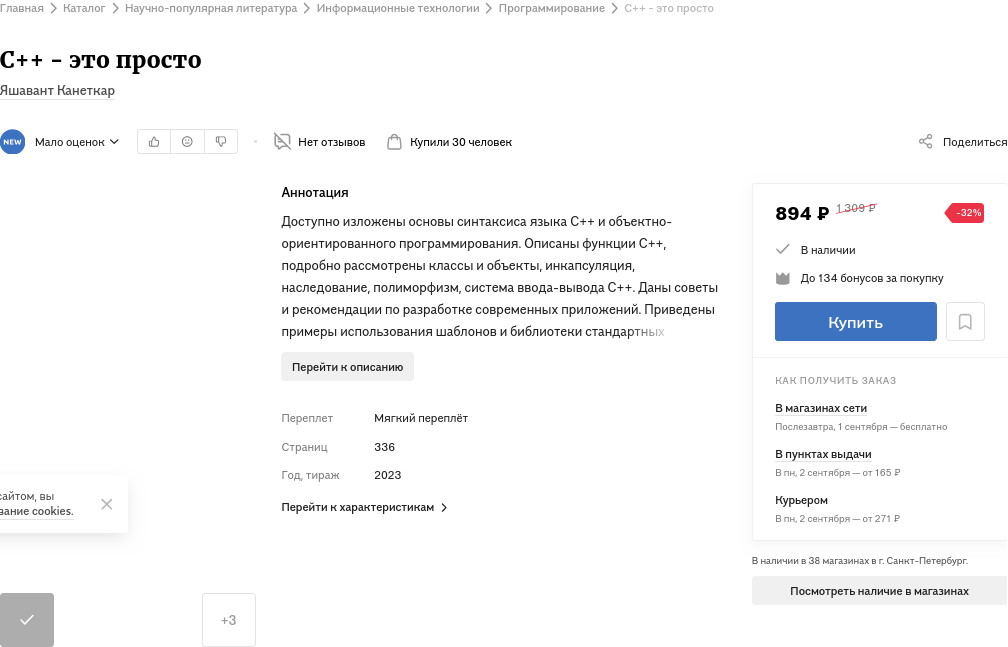The width and height of the screenshot is (1008, 647).
Task: Show the +3 more images thumbnail
Action: [229, 620]
